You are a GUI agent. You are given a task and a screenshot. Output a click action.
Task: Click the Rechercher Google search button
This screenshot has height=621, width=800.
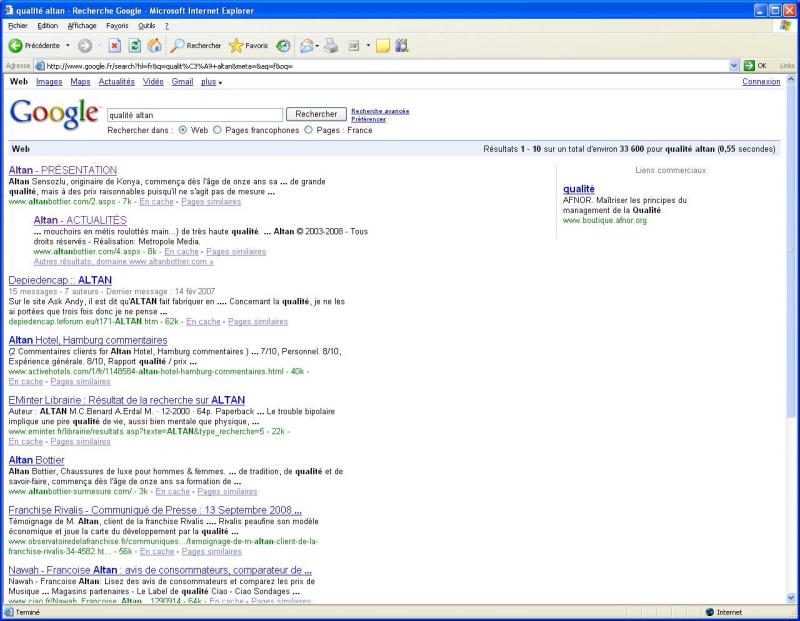click(316, 114)
